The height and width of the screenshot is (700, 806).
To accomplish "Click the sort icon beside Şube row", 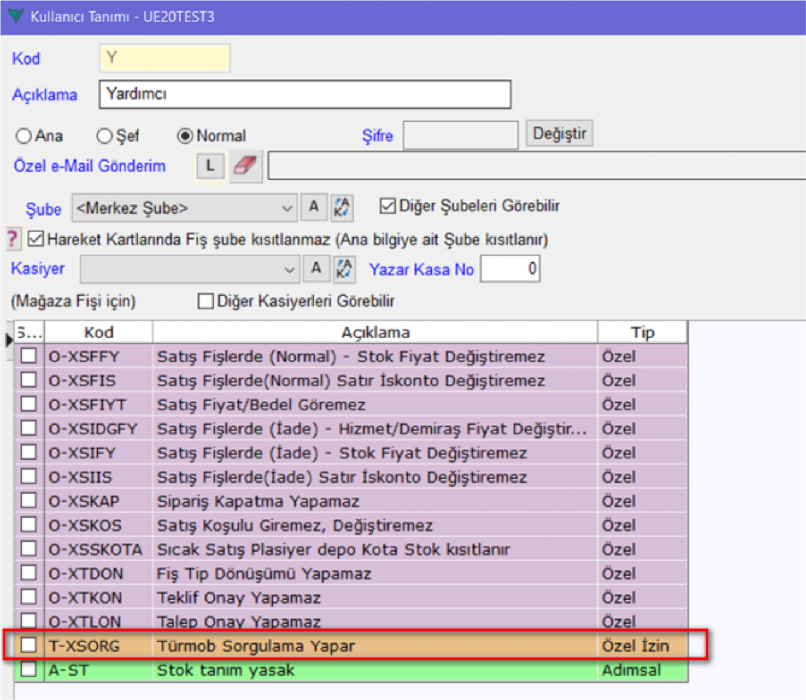I will coord(342,207).
